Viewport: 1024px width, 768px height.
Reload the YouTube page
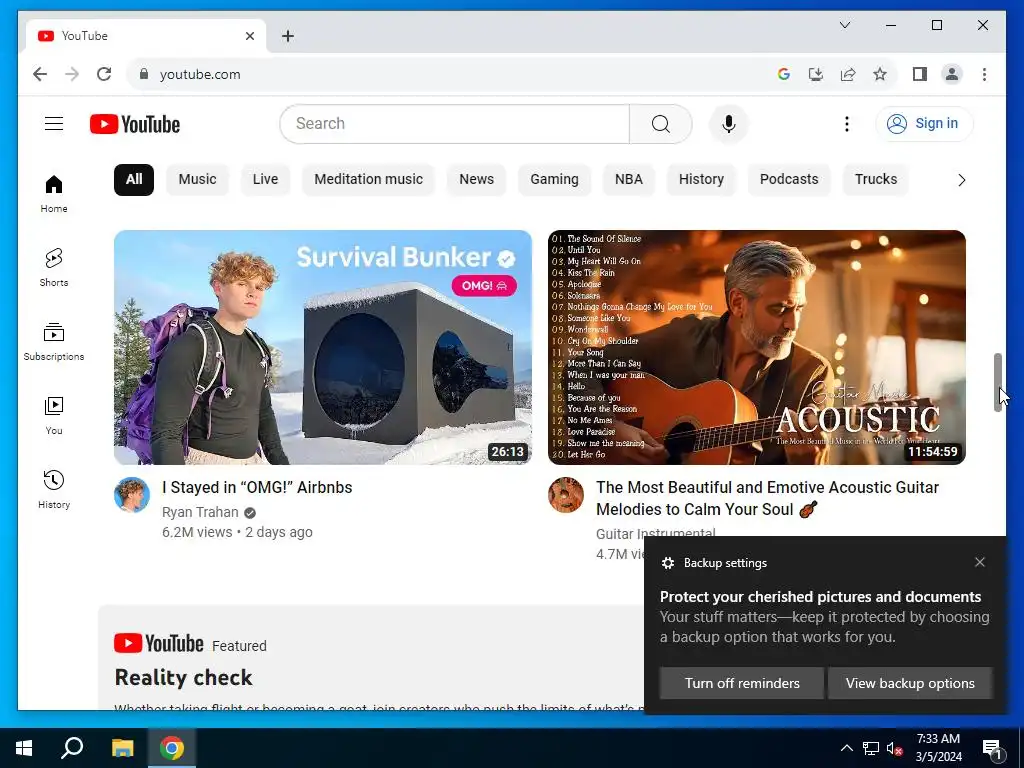click(104, 74)
